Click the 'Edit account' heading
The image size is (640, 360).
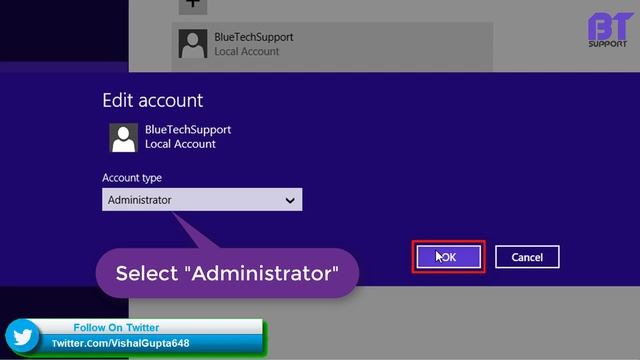pyautogui.click(x=153, y=100)
